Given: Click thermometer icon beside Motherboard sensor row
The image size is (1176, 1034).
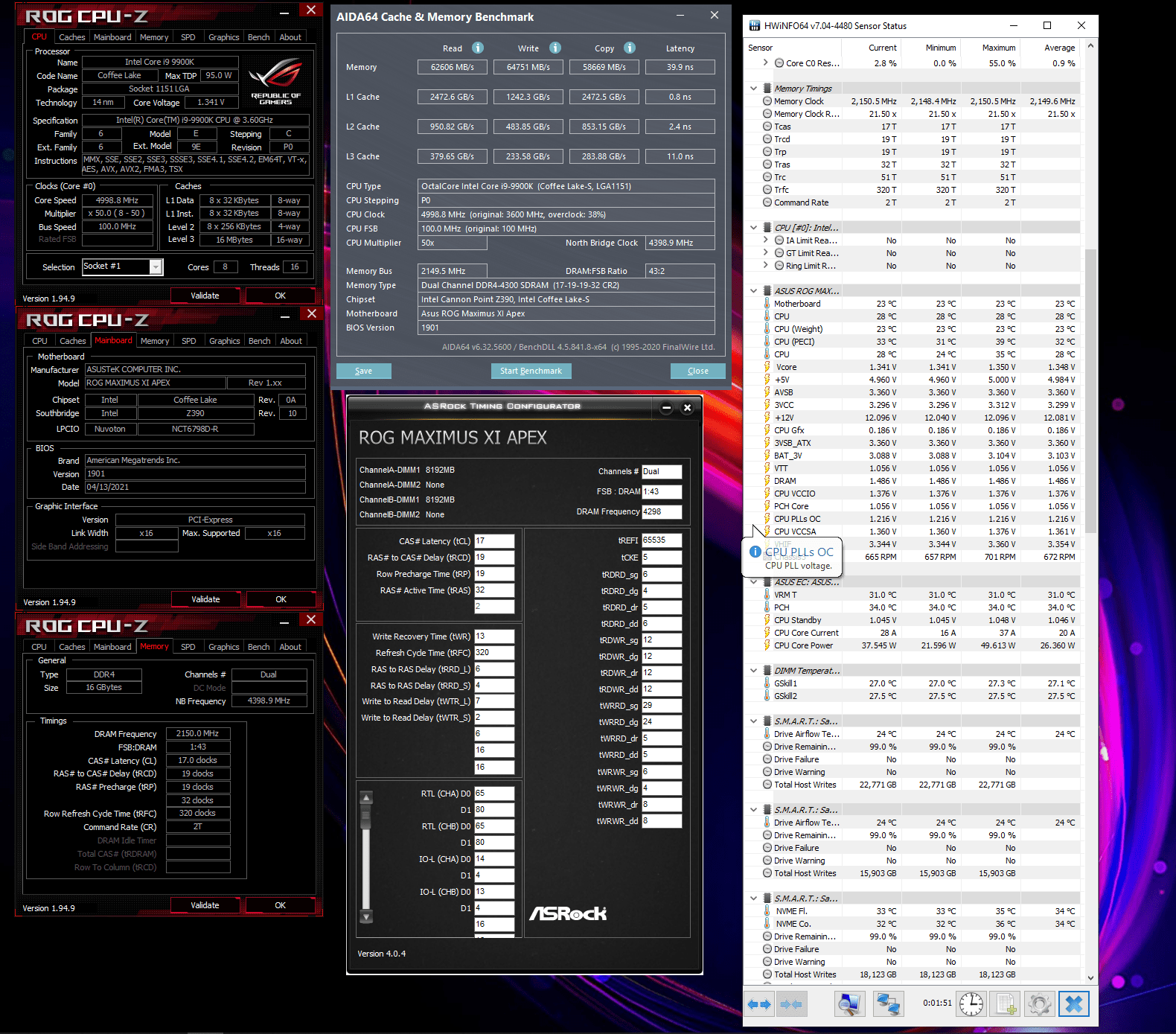Looking at the screenshot, I should [767, 304].
